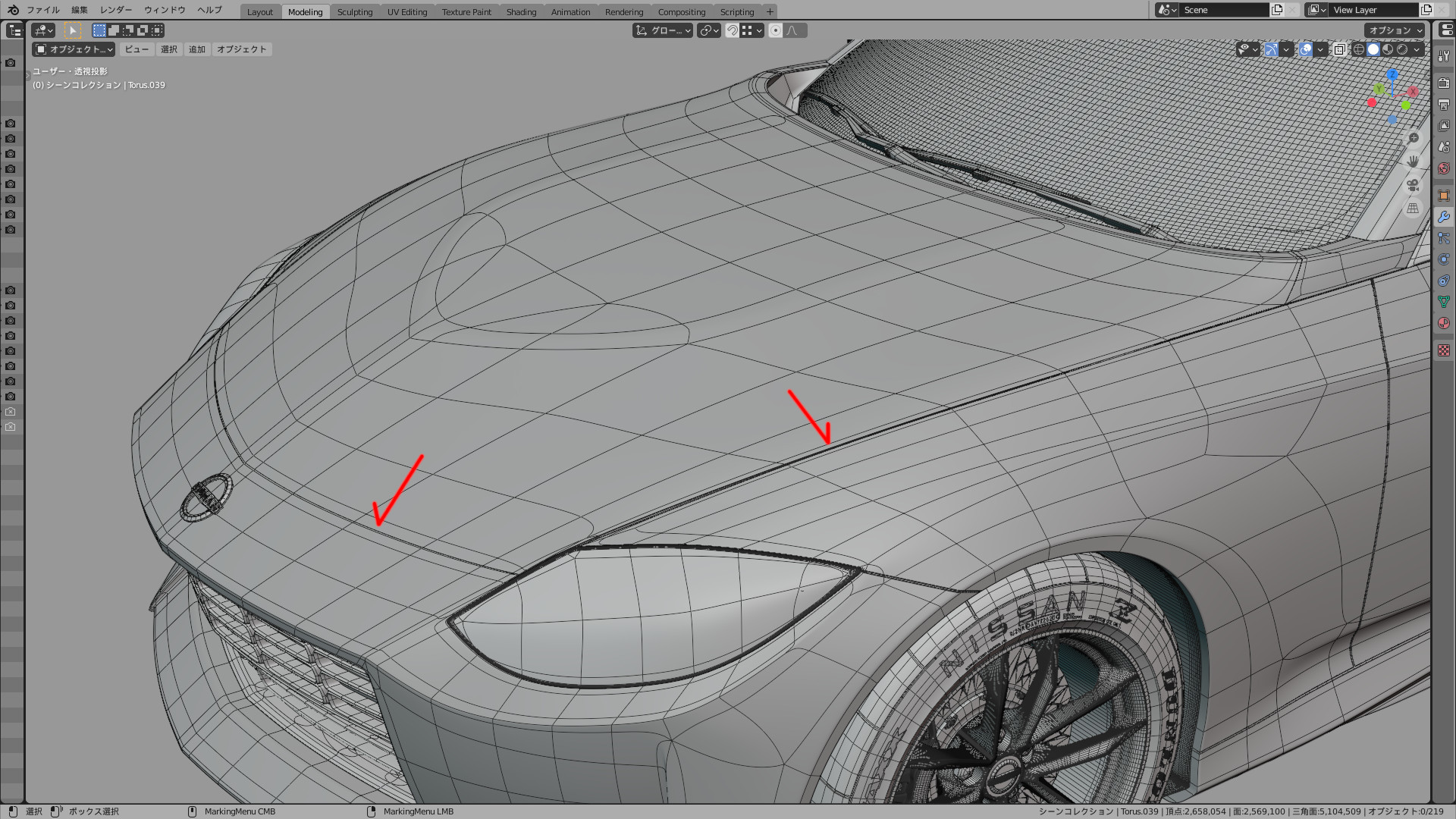Switch to material preview shading

point(1388,49)
